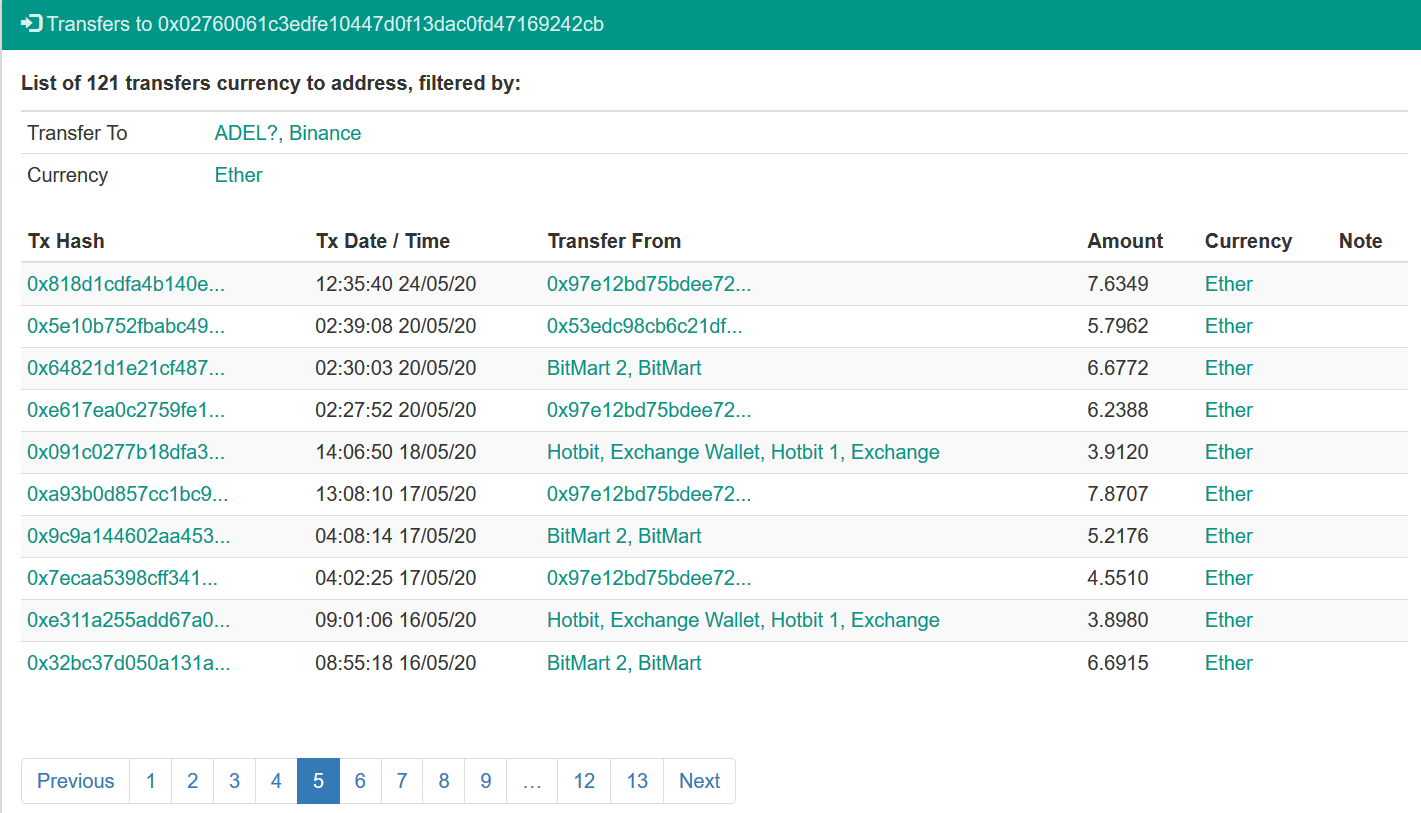1421x813 pixels.
Task: Click the Tx Date / Time column header
Action: [383, 241]
